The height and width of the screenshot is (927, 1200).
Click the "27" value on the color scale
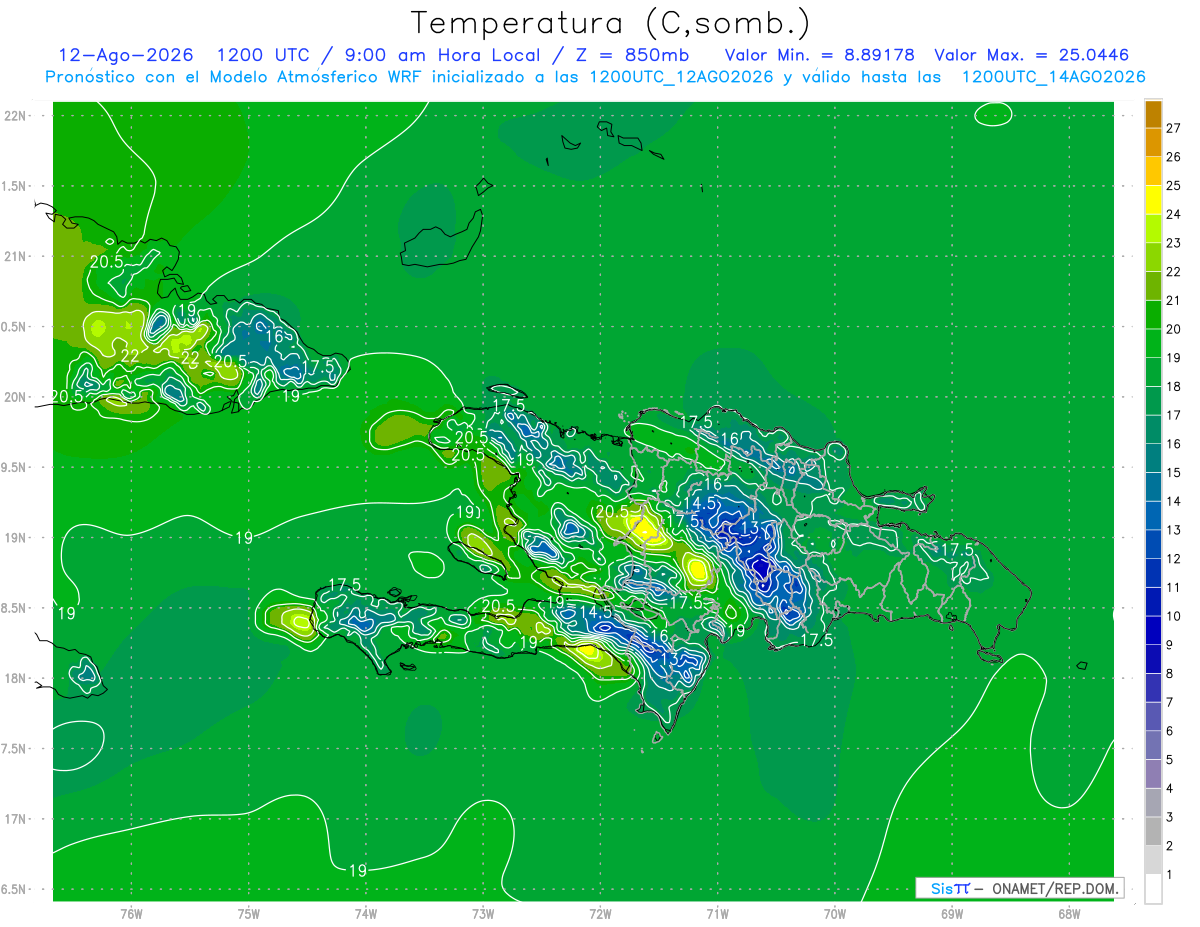click(x=1174, y=129)
